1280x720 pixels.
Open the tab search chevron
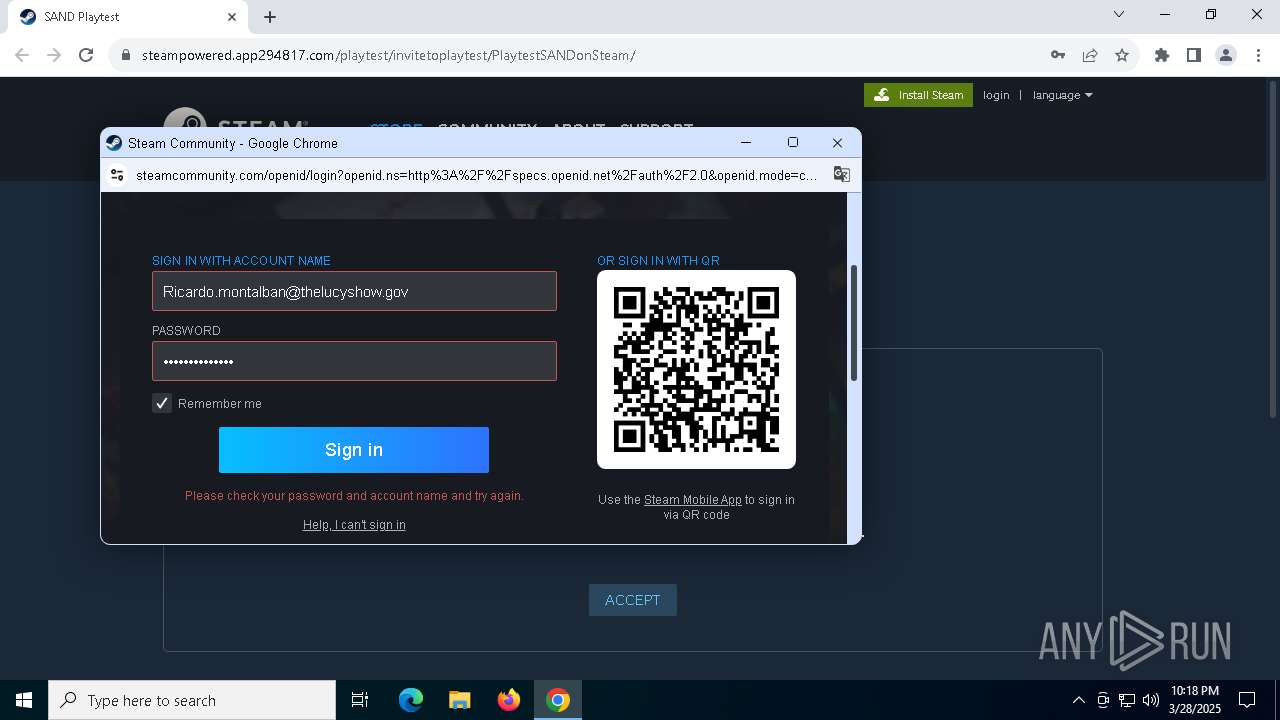1119,15
